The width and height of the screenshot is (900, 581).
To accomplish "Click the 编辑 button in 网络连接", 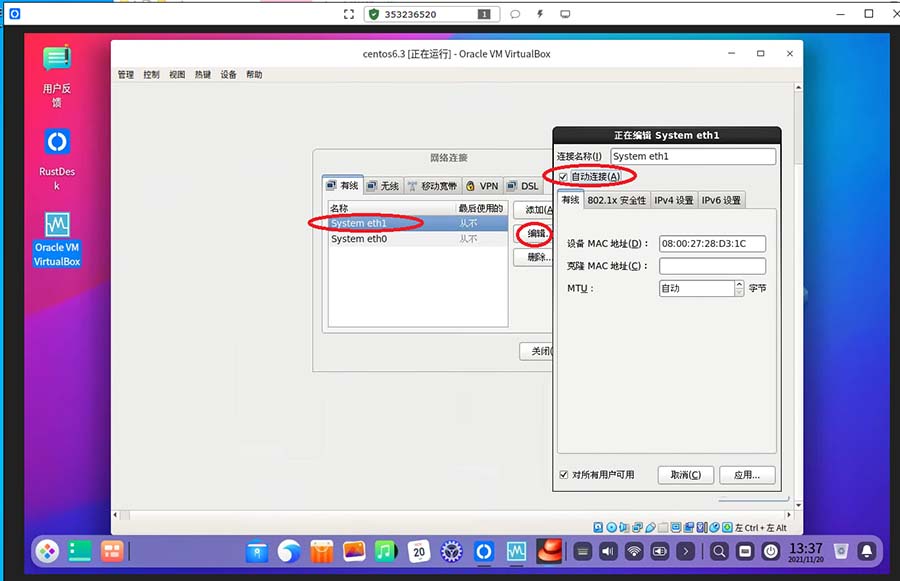I will click(x=533, y=233).
